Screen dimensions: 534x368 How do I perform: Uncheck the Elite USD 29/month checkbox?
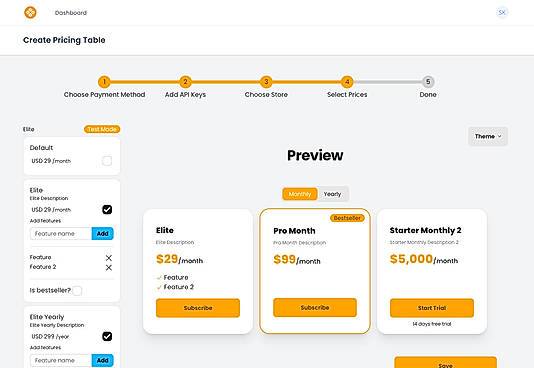(107, 209)
